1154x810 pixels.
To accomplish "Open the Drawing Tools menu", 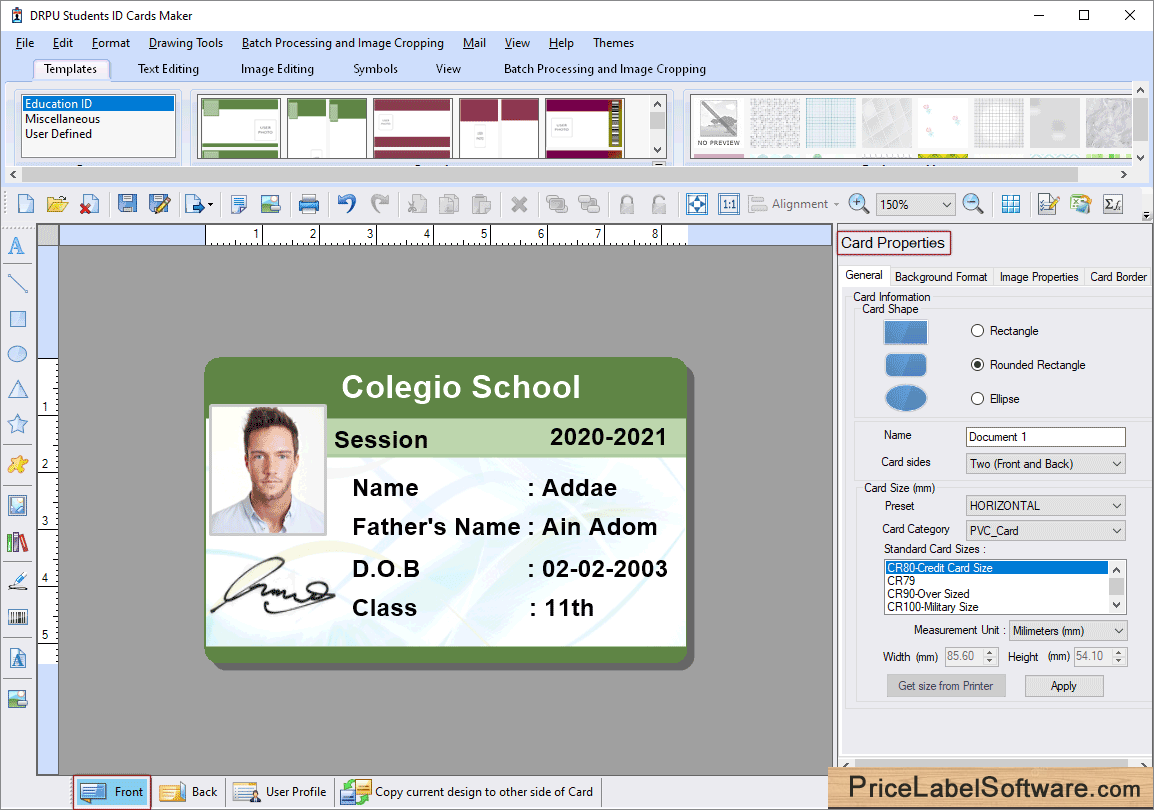I will click(x=186, y=43).
